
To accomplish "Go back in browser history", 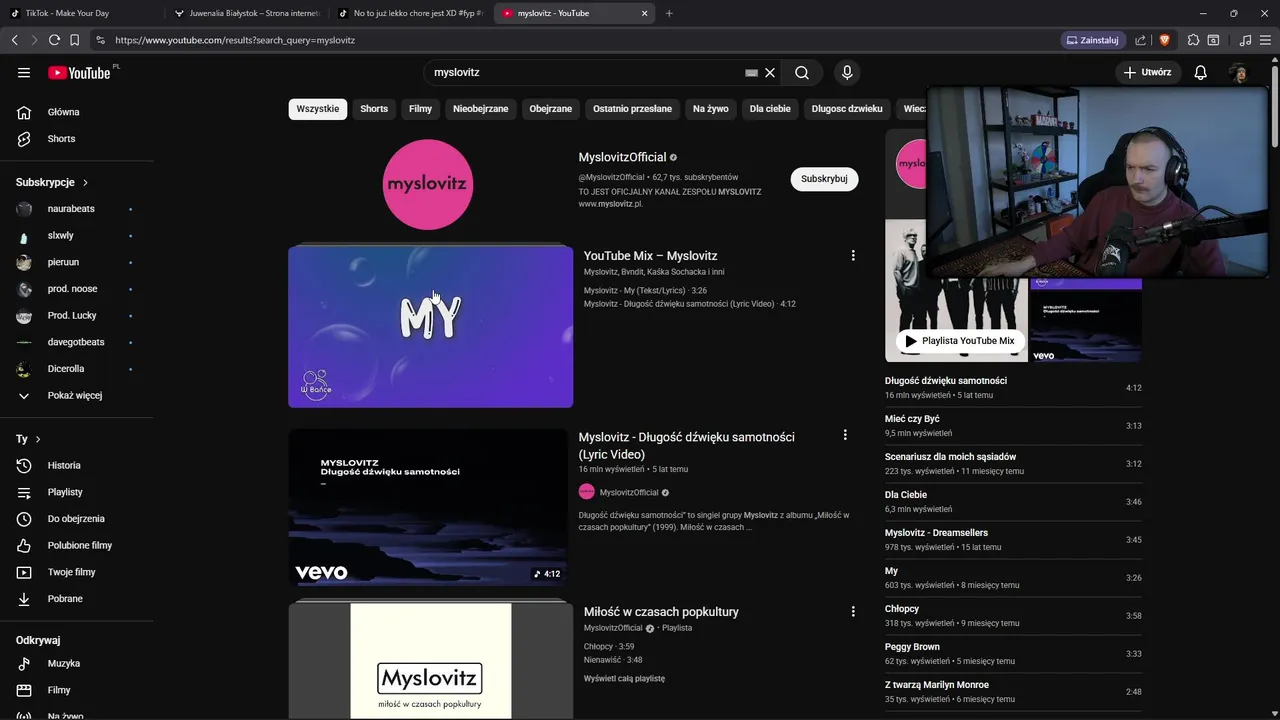I will point(14,40).
